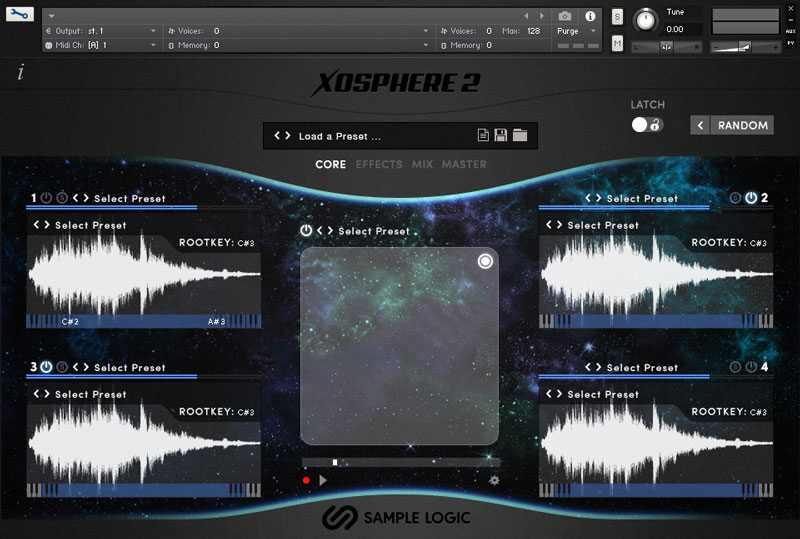Mute the instrument with M button

[617, 44]
